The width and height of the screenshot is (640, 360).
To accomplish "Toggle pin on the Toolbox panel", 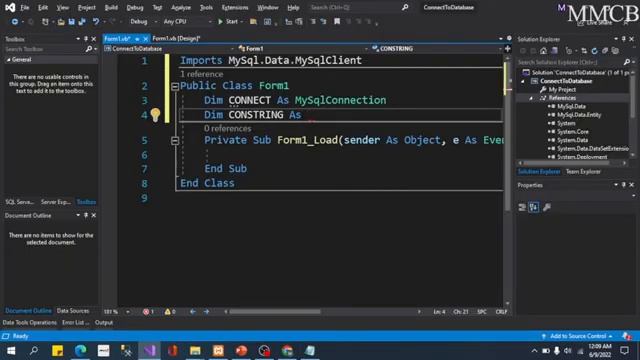I will coord(86,39).
